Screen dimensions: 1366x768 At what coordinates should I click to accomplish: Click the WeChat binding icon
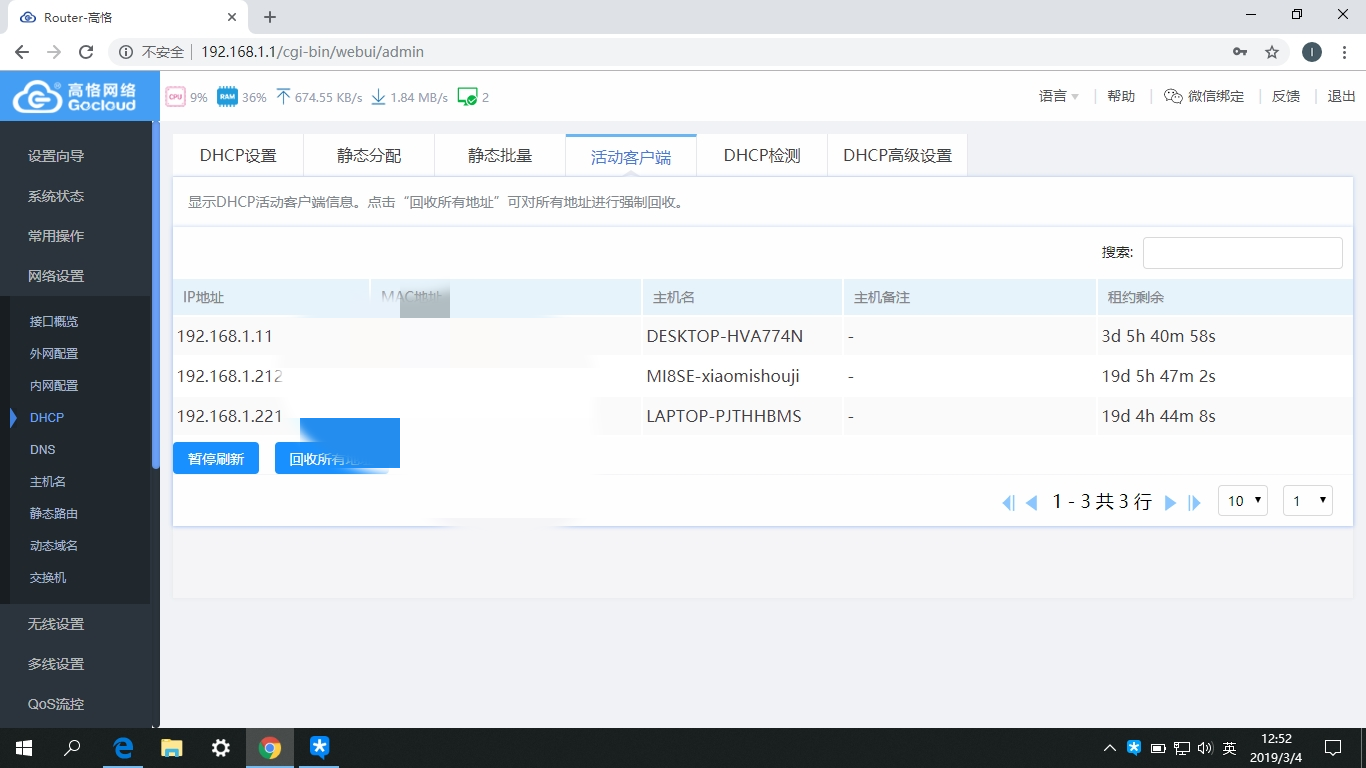(x=1173, y=96)
